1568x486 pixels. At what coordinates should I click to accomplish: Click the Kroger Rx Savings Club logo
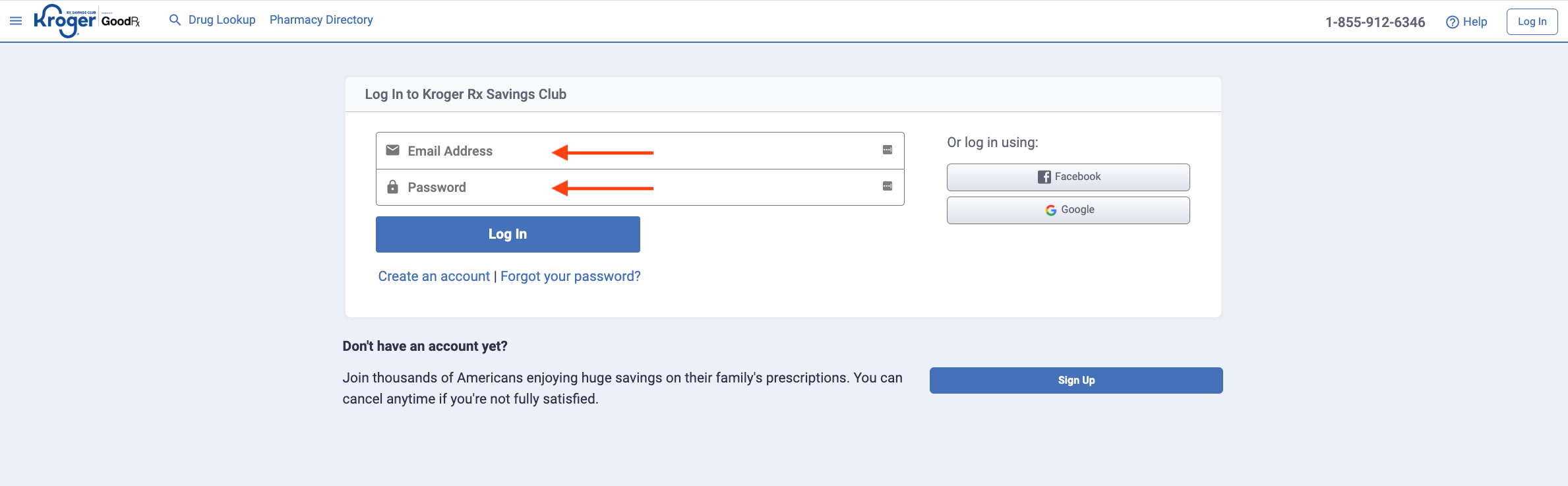point(64,20)
